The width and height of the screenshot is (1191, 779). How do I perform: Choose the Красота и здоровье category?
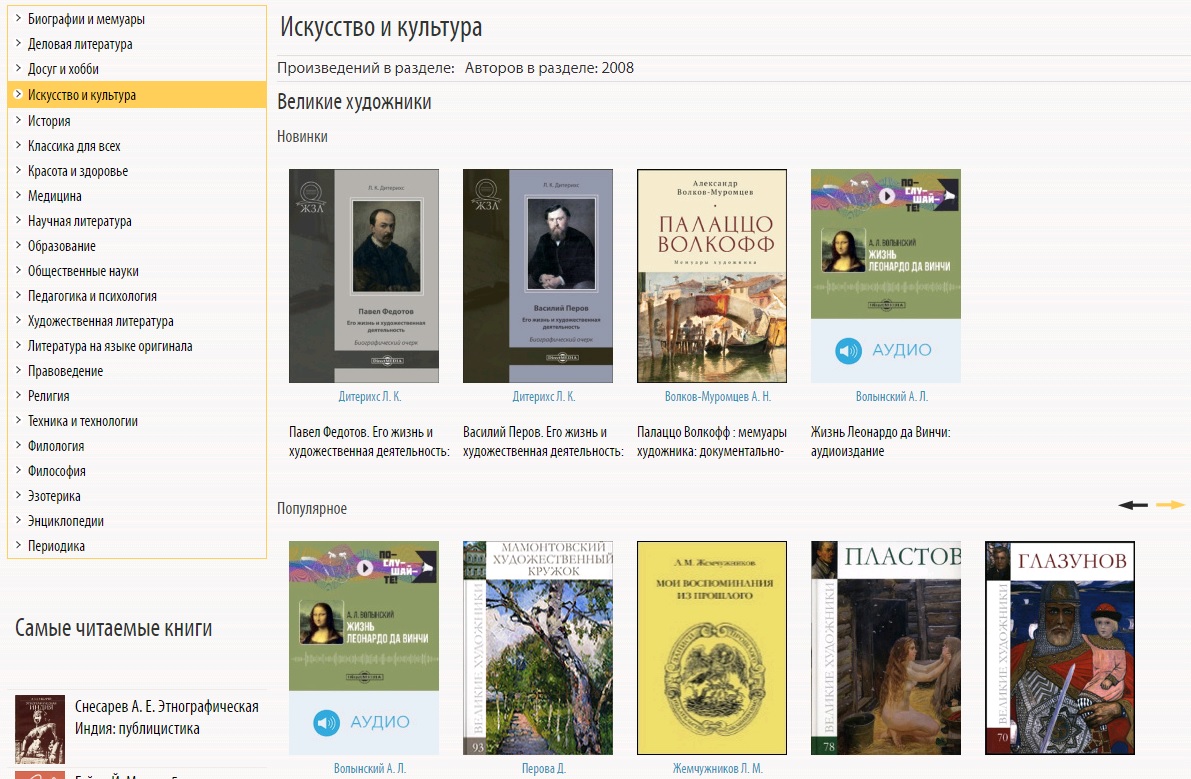(77, 171)
